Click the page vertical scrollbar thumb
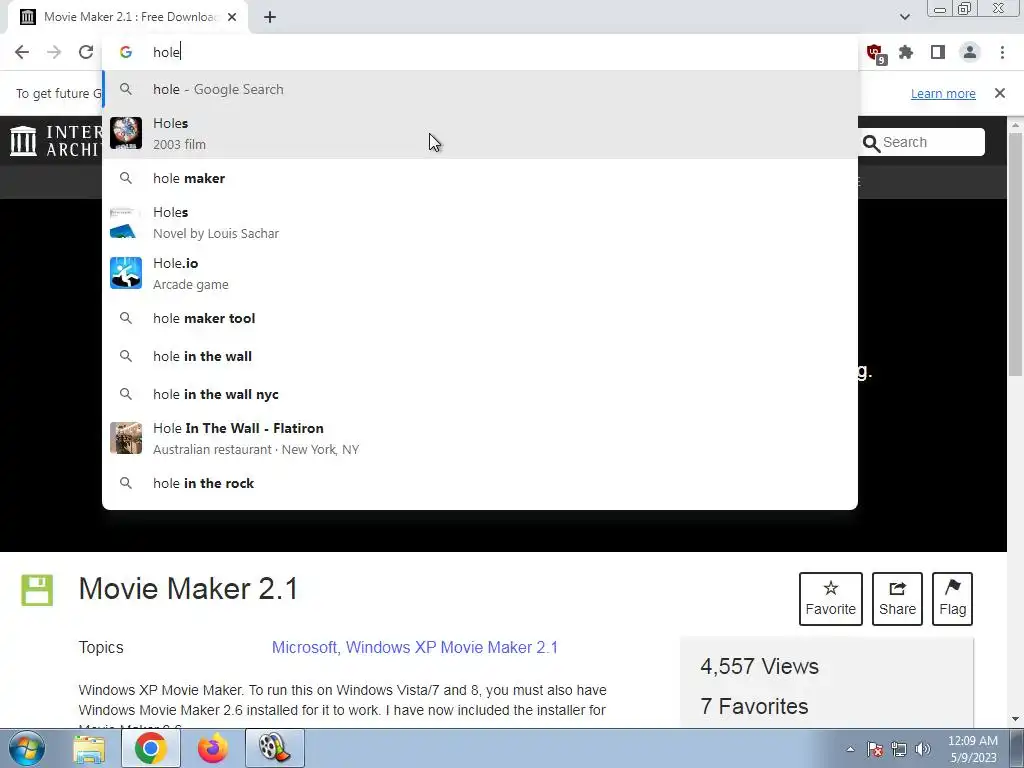 coord(1015,255)
